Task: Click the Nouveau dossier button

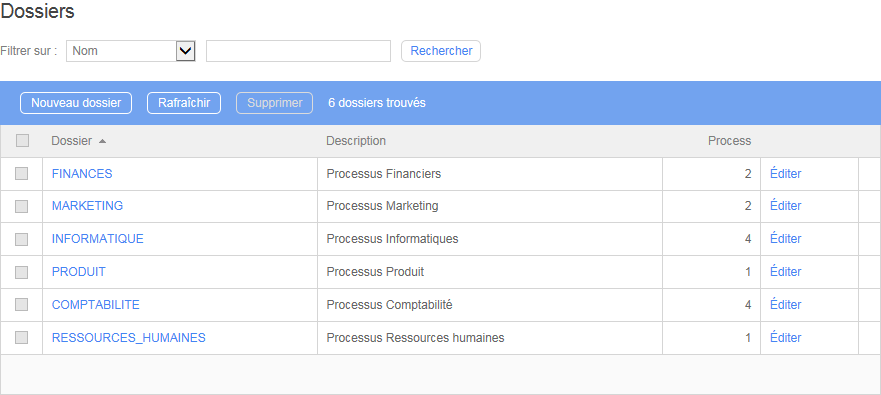Action: (x=76, y=103)
